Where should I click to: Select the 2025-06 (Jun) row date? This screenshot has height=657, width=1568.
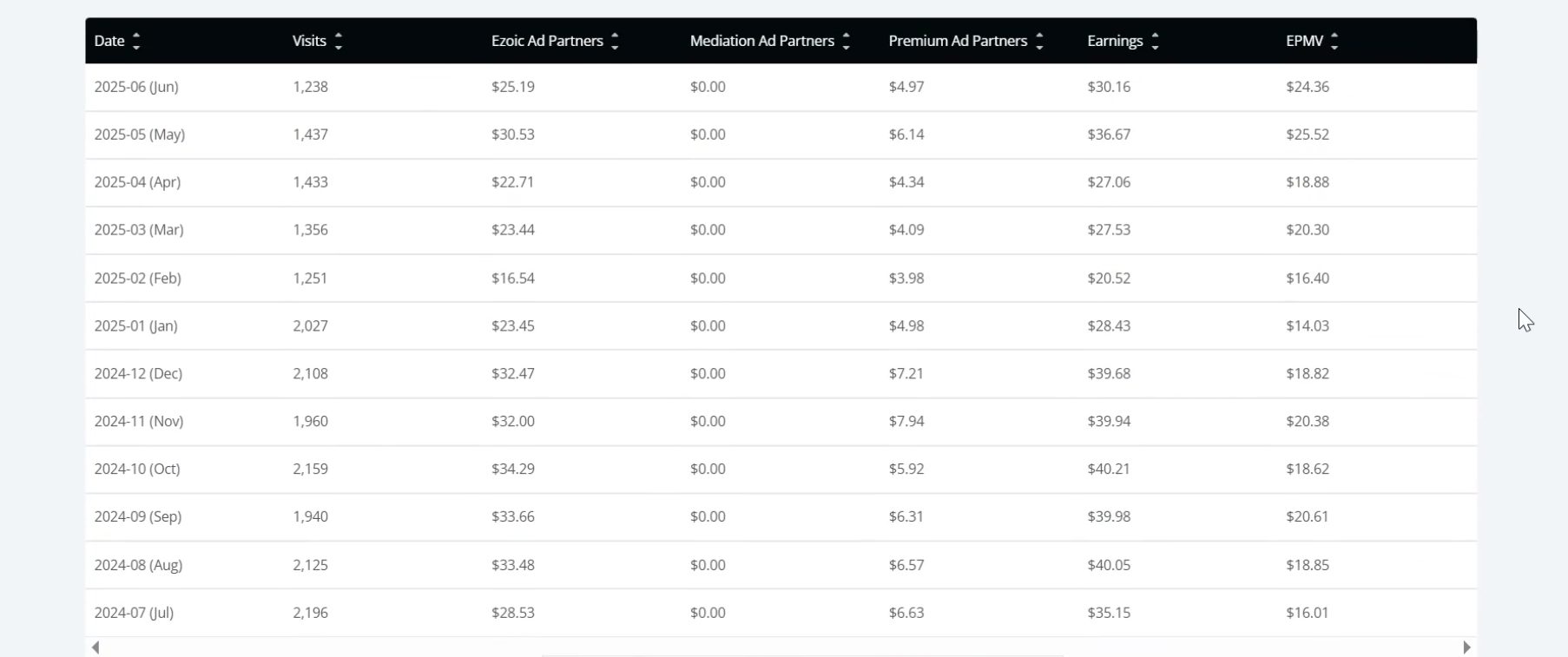pos(136,87)
